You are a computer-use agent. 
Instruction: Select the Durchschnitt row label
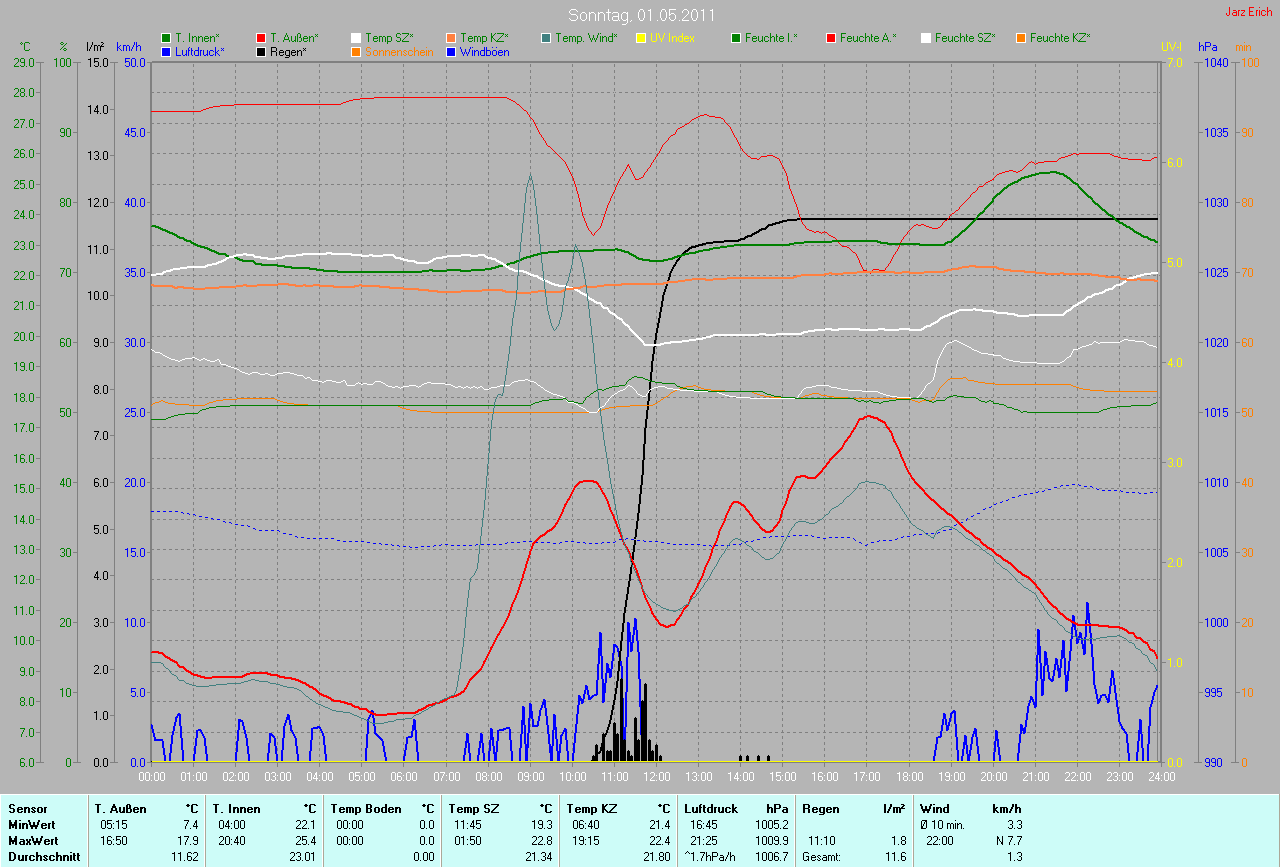click(x=43, y=857)
